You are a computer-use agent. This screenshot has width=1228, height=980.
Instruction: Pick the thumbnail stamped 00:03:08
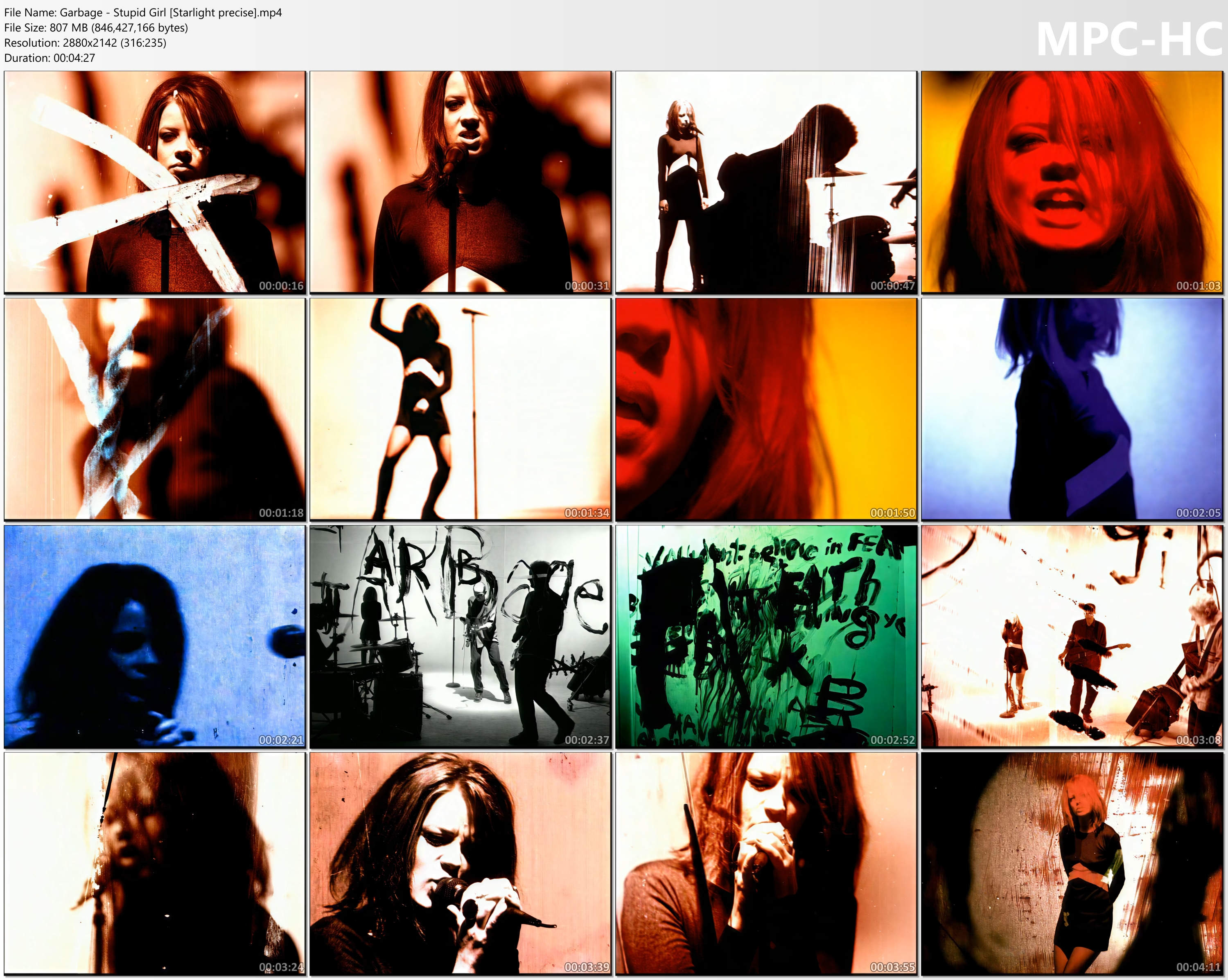click(x=1072, y=636)
